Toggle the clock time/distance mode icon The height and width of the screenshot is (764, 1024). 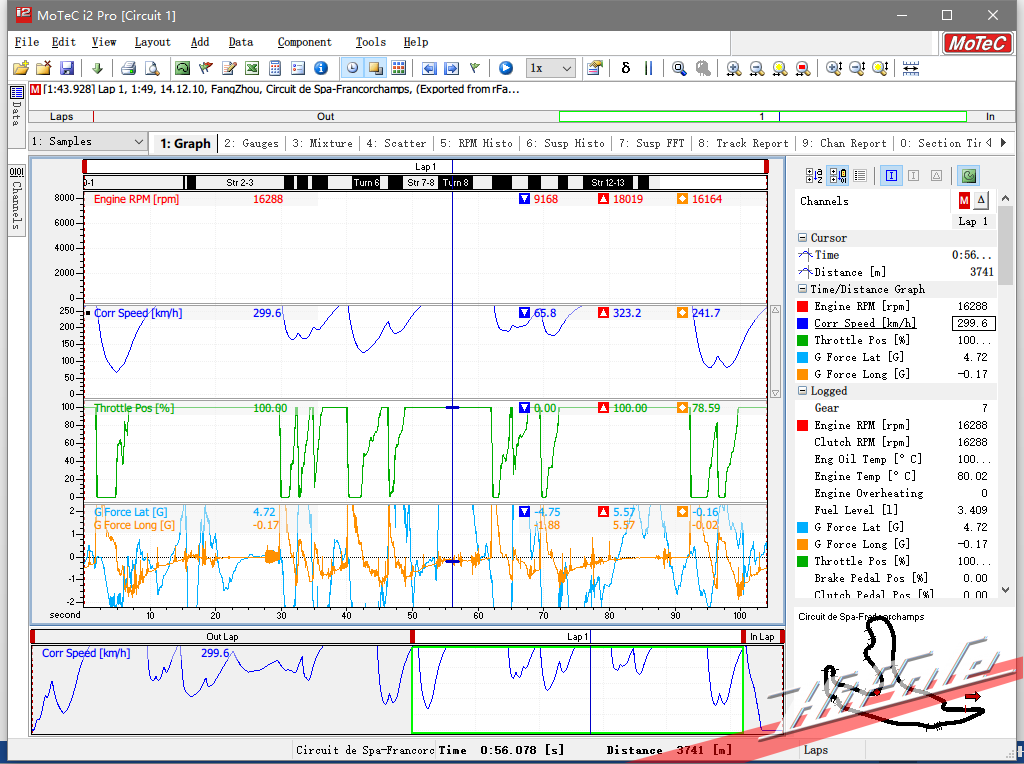(x=352, y=68)
